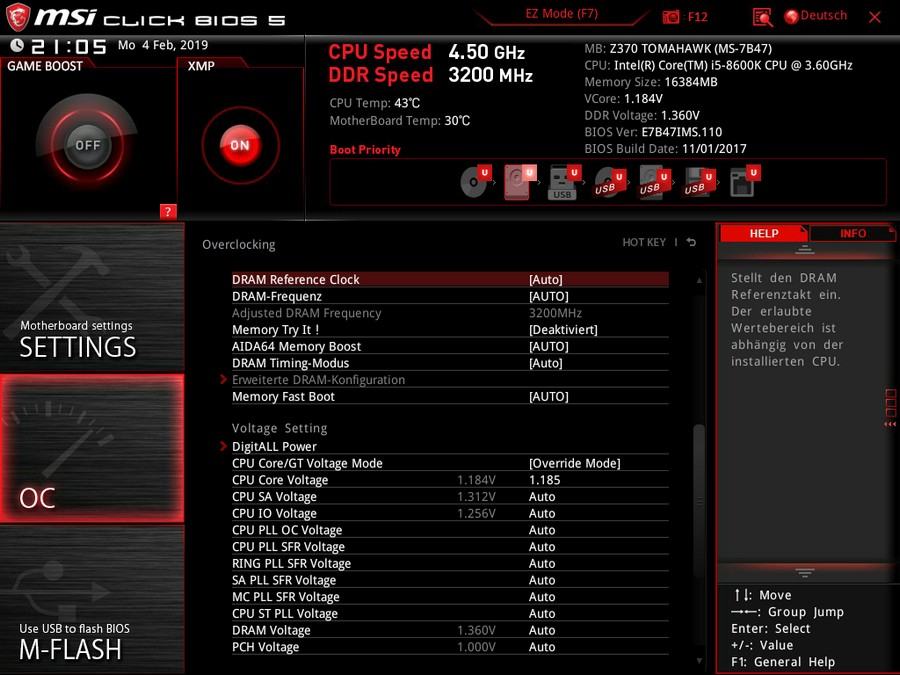The image size is (900, 675).
Task: Select the highlighted hard disk boot device icon
Action: pos(519,181)
